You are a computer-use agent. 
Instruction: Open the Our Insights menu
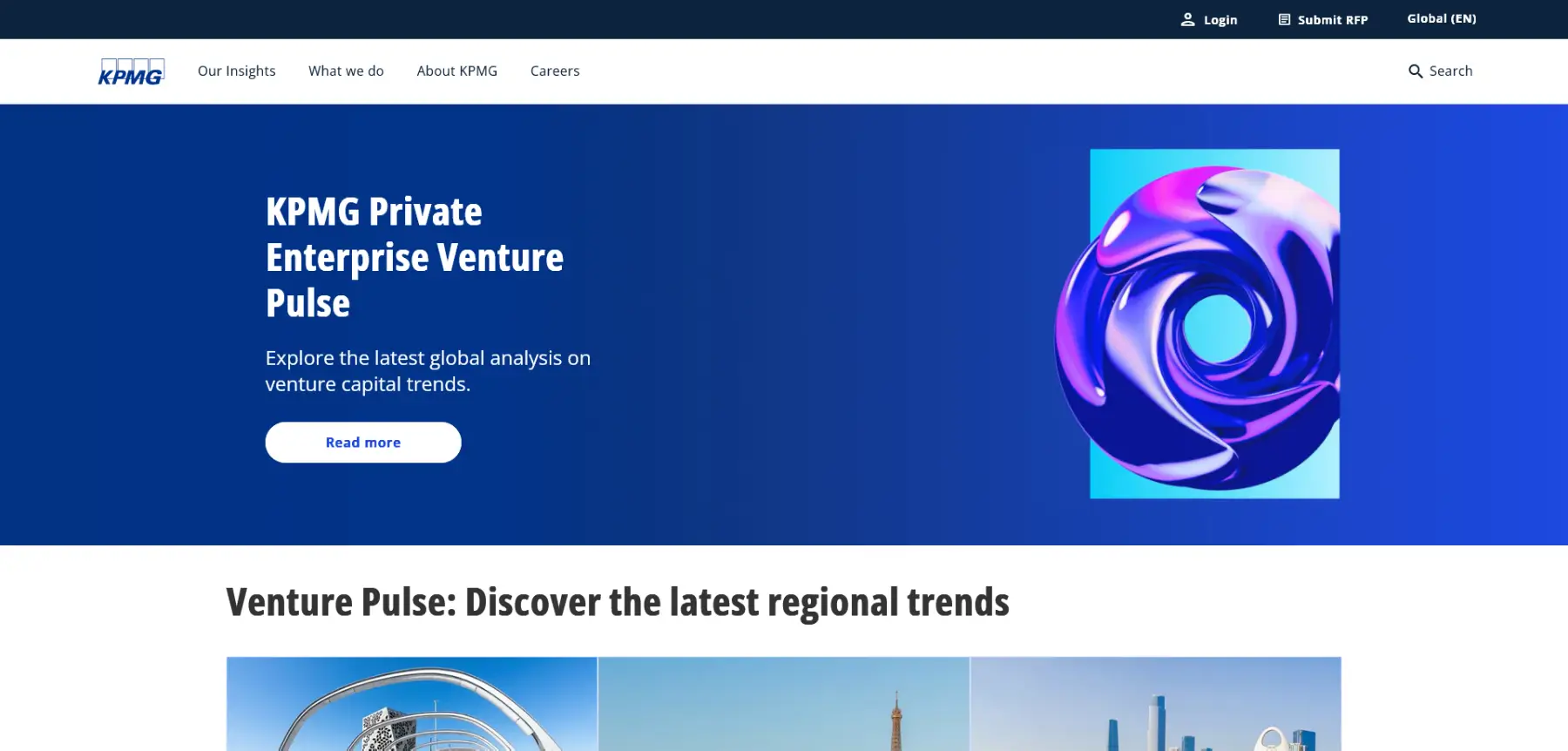(x=237, y=71)
